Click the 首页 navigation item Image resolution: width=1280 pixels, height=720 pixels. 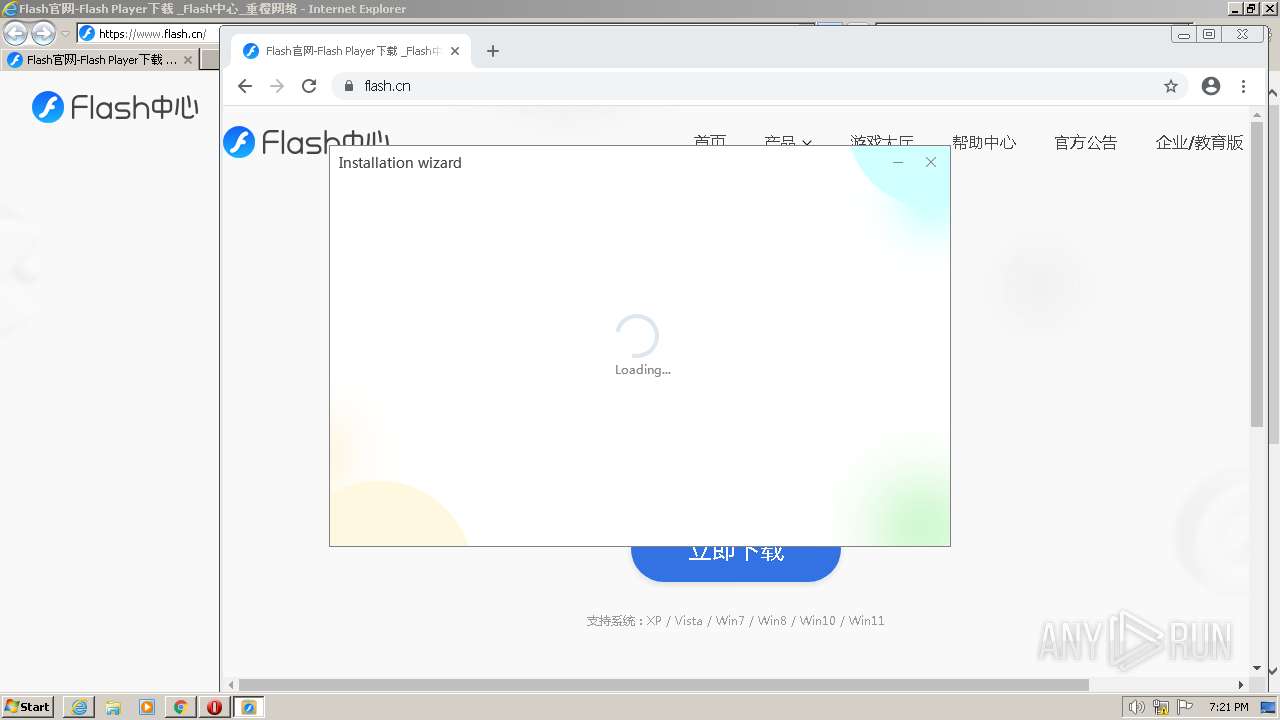[x=710, y=142]
